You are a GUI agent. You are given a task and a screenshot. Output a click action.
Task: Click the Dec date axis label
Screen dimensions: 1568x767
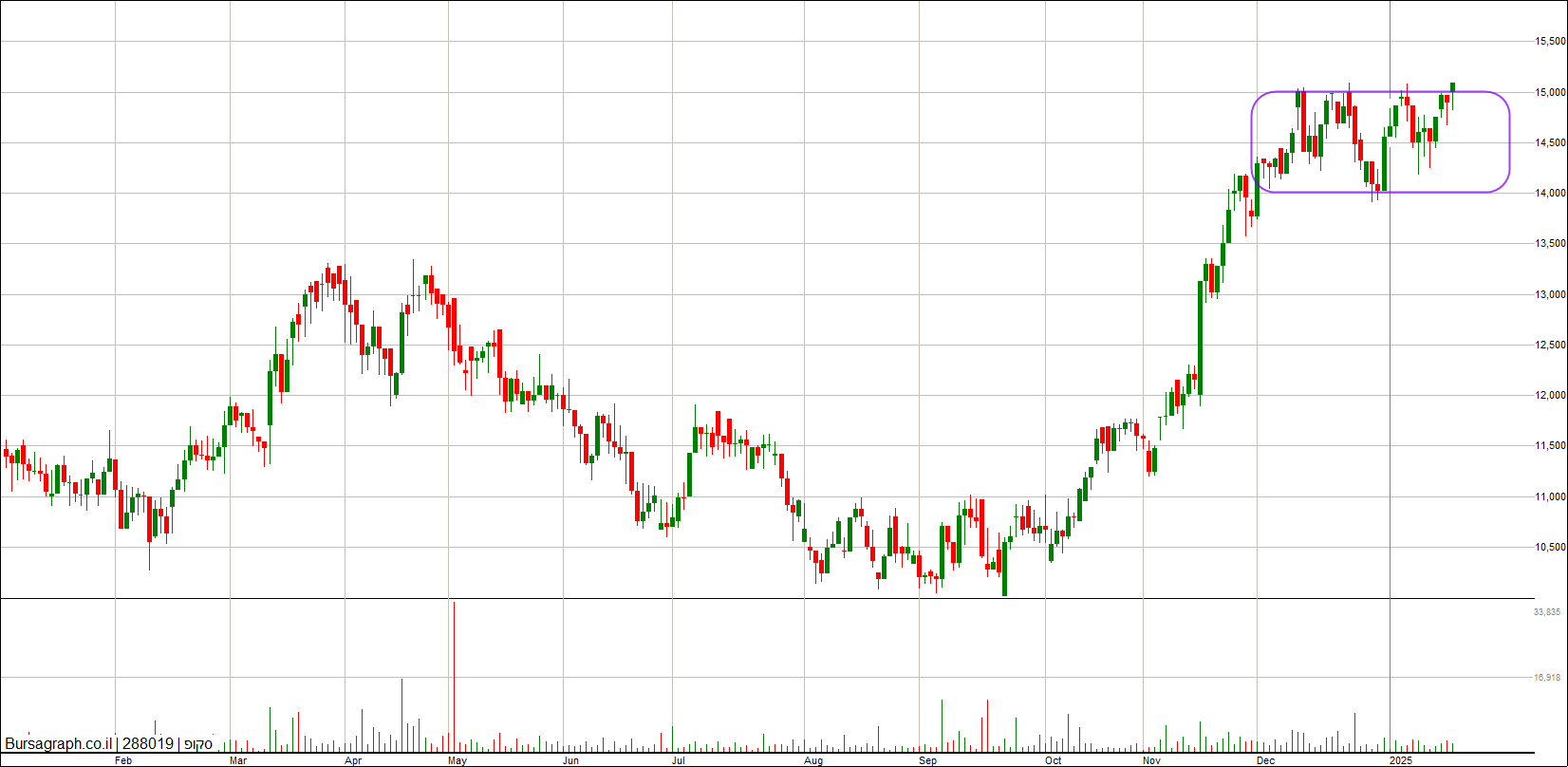tap(1265, 761)
